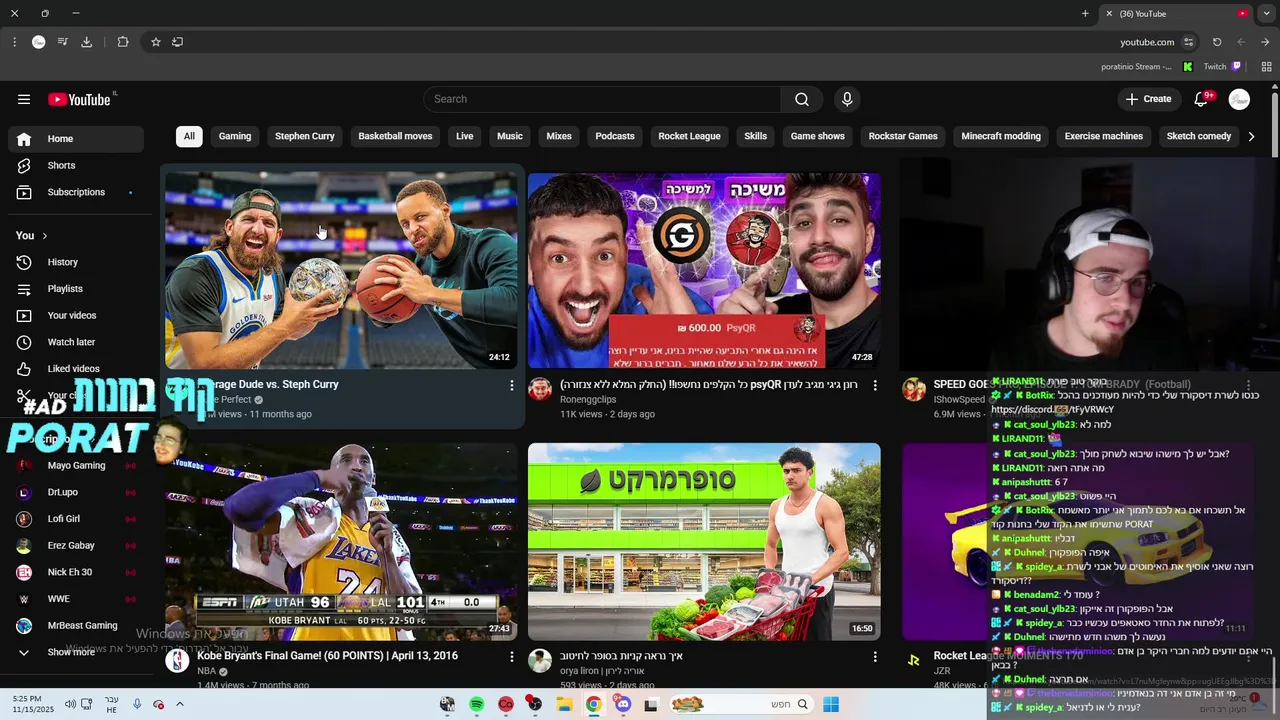The image size is (1280, 720).
Task: Show next filter chips with the arrow
Action: tap(1251, 136)
